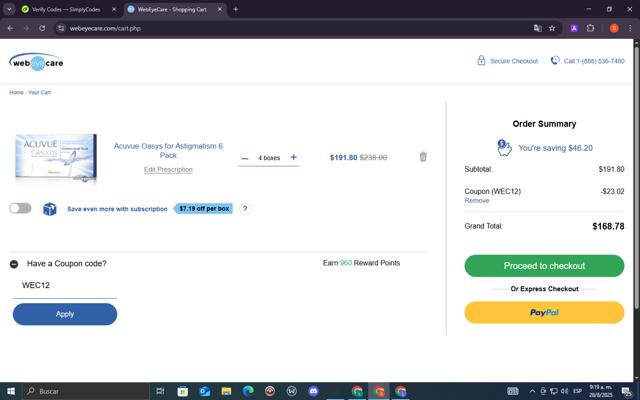Screen dimensions: 640x400
Task: Click the taskbar clock and date
Action: (600, 391)
